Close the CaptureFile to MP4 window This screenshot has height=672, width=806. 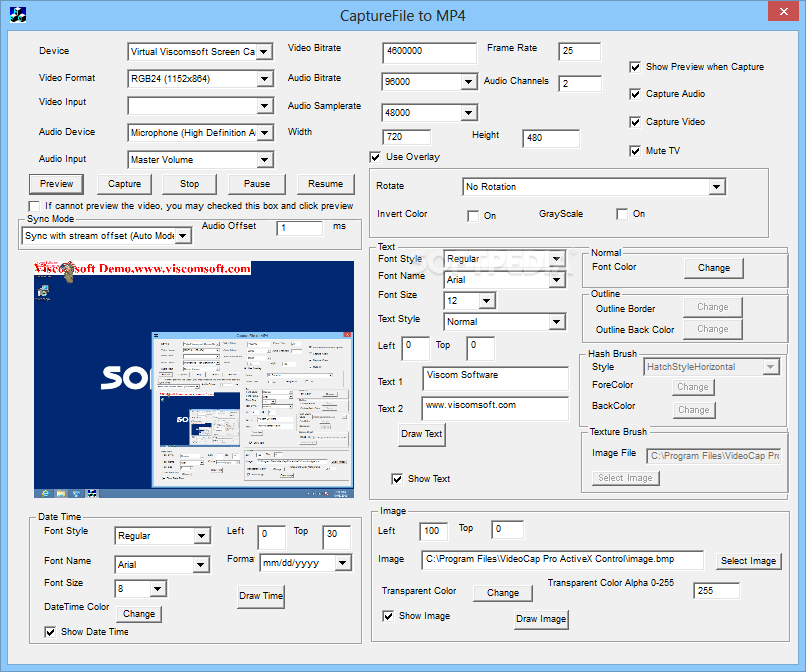click(x=783, y=11)
